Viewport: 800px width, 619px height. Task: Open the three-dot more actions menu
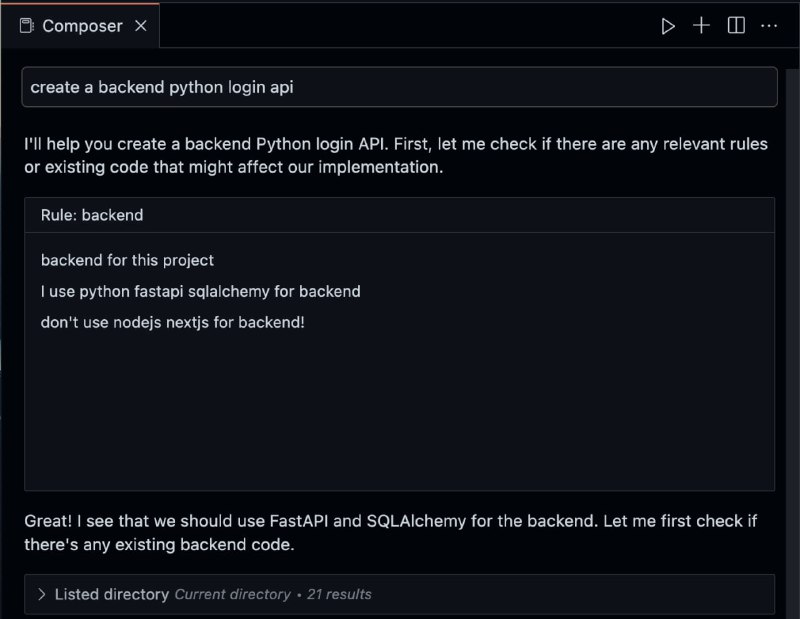point(769,26)
